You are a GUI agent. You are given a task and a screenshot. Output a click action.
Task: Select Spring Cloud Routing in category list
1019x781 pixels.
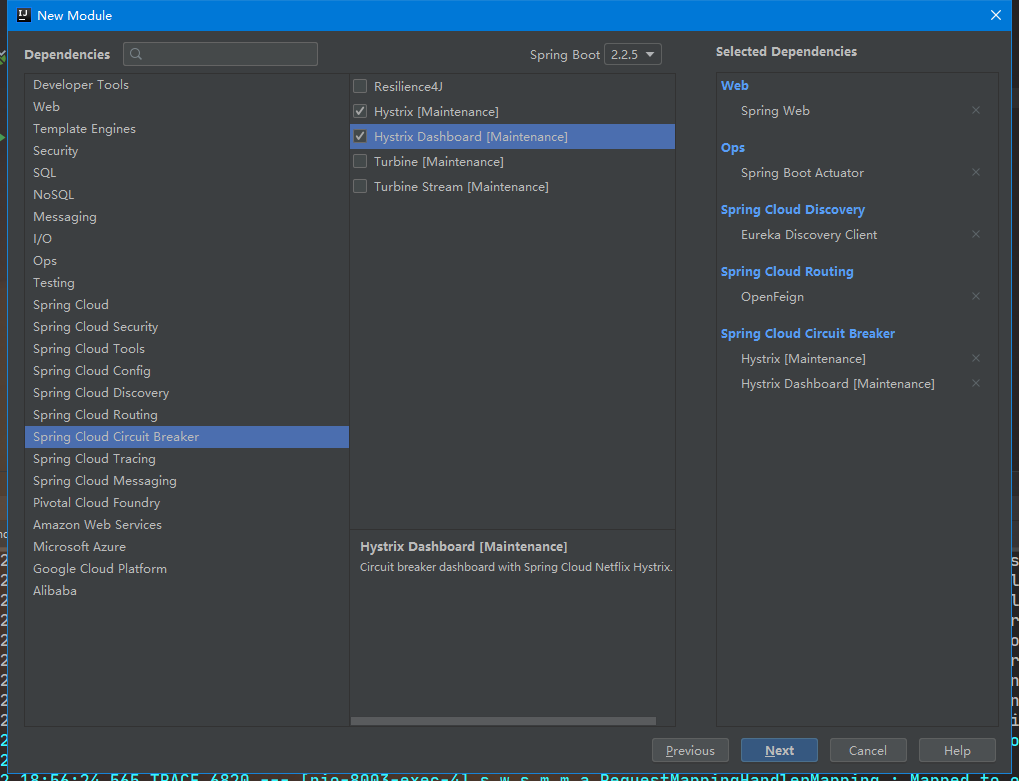click(x=187, y=415)
